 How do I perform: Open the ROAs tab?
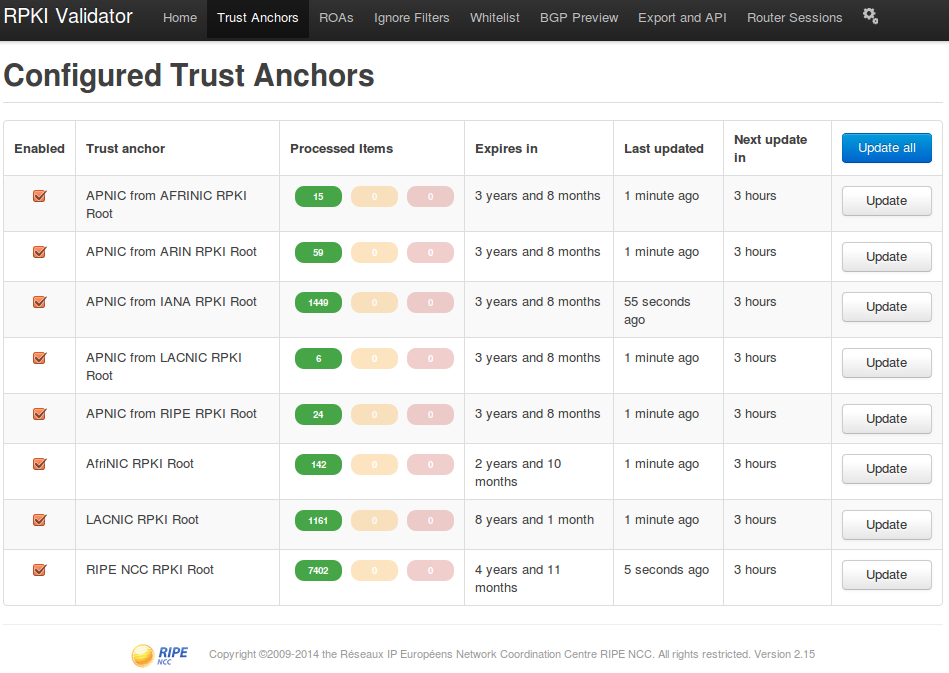[x=336, y=18]
